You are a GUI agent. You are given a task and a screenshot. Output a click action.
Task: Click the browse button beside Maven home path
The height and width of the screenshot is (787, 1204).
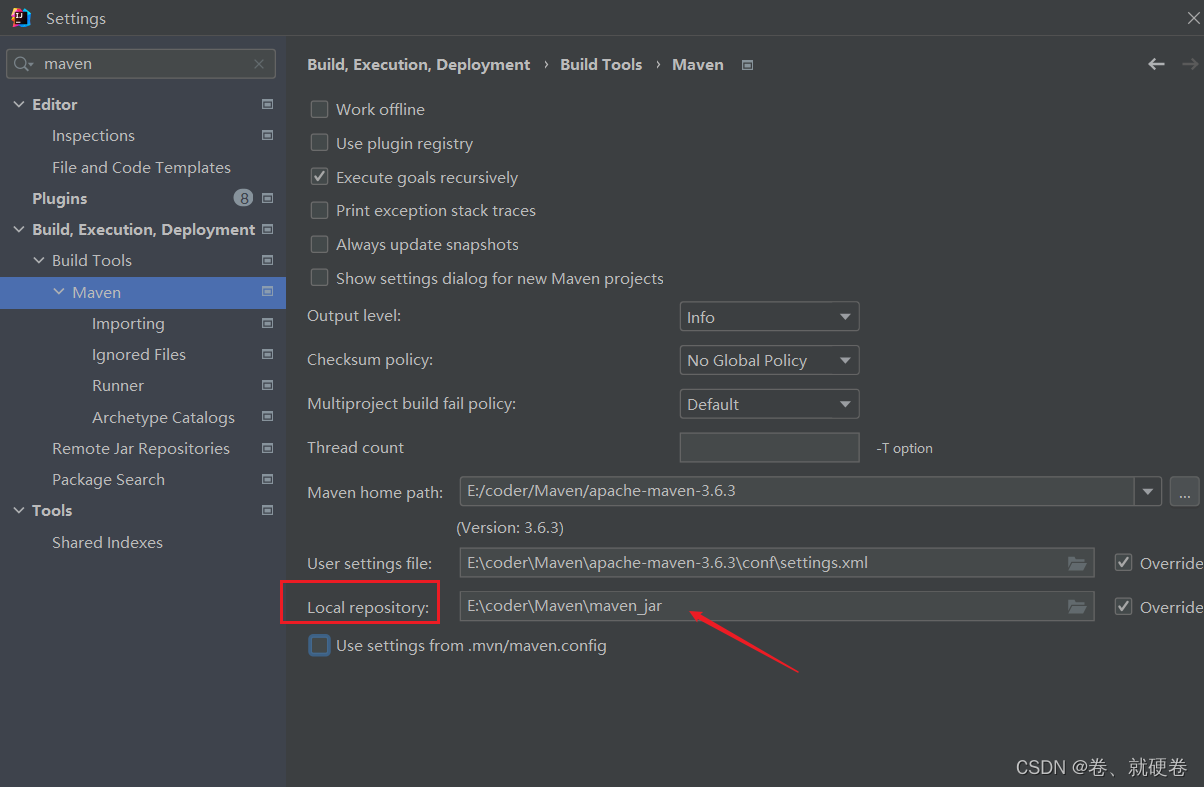point(1184,491)
